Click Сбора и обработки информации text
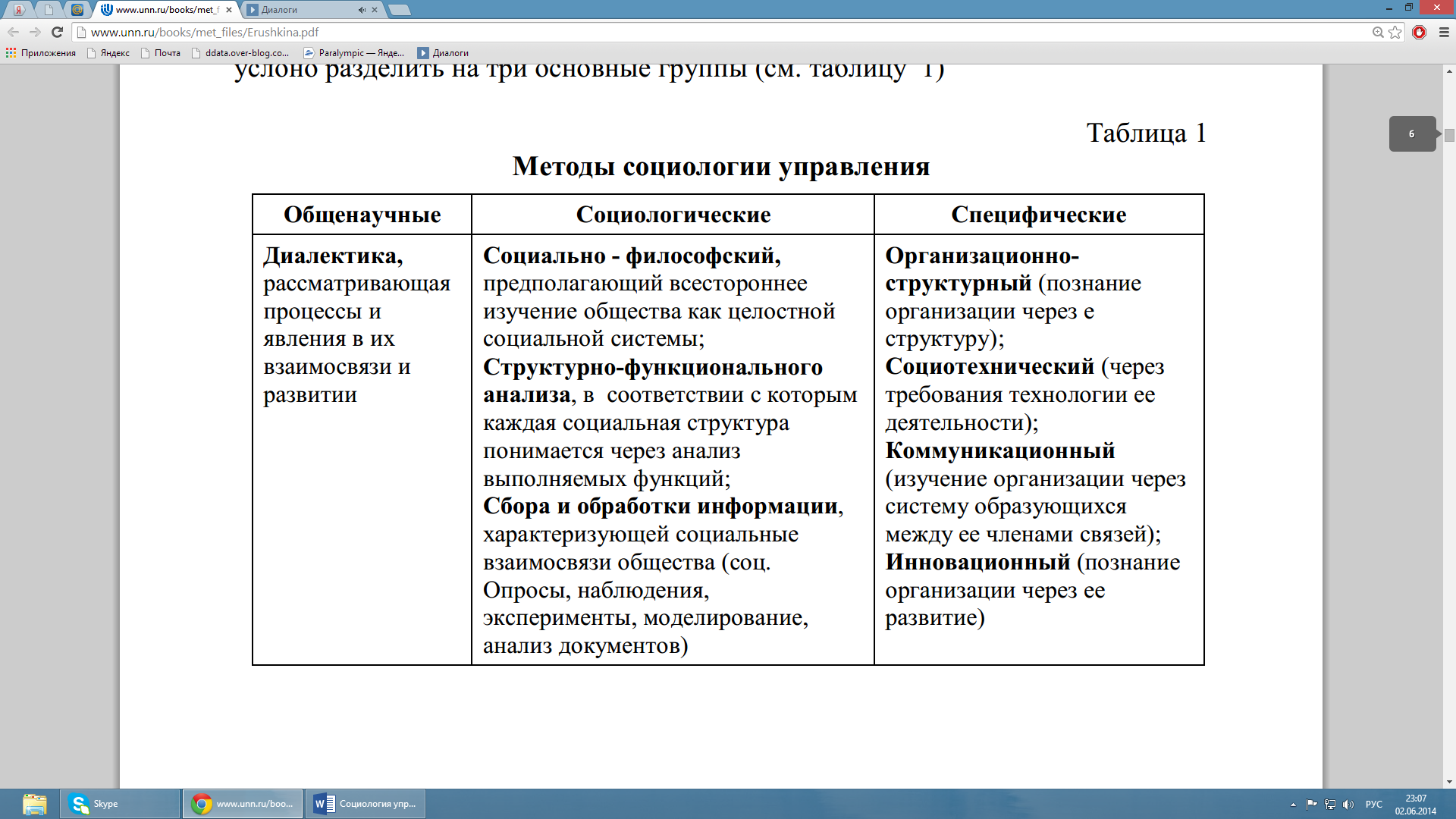This screenshot has height=819, width=1456. [661, 506]
